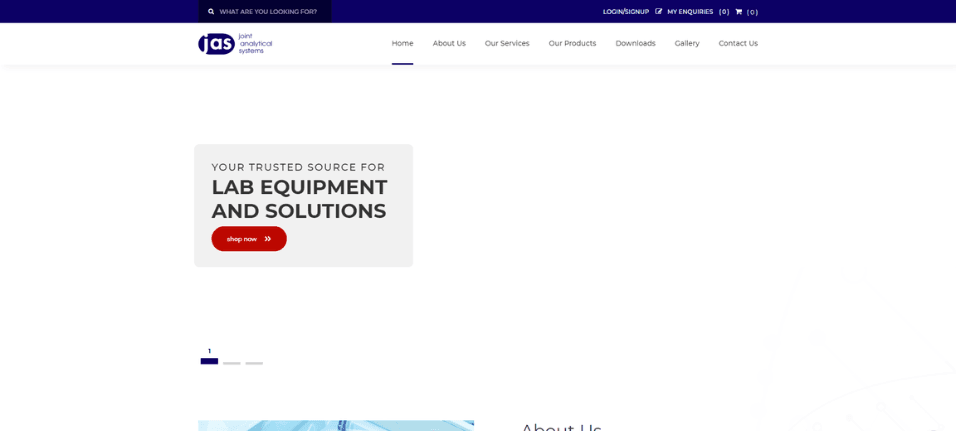The image size is (956, 431).
Task: Open the Downloads menu item
Action: [x=635, y=43]
